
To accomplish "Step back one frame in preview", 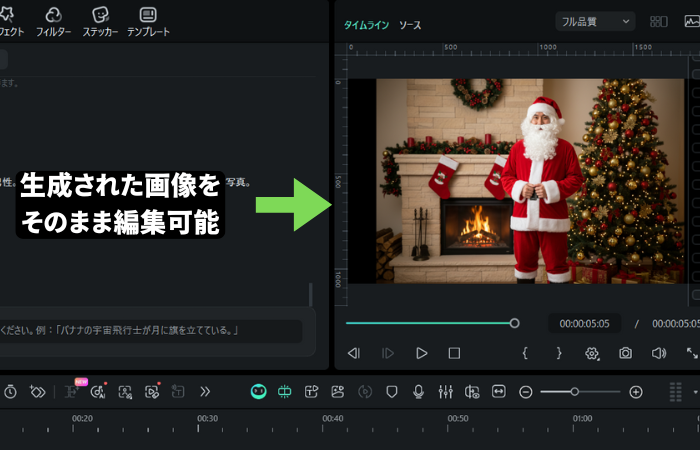I will (x=354, y=354).
